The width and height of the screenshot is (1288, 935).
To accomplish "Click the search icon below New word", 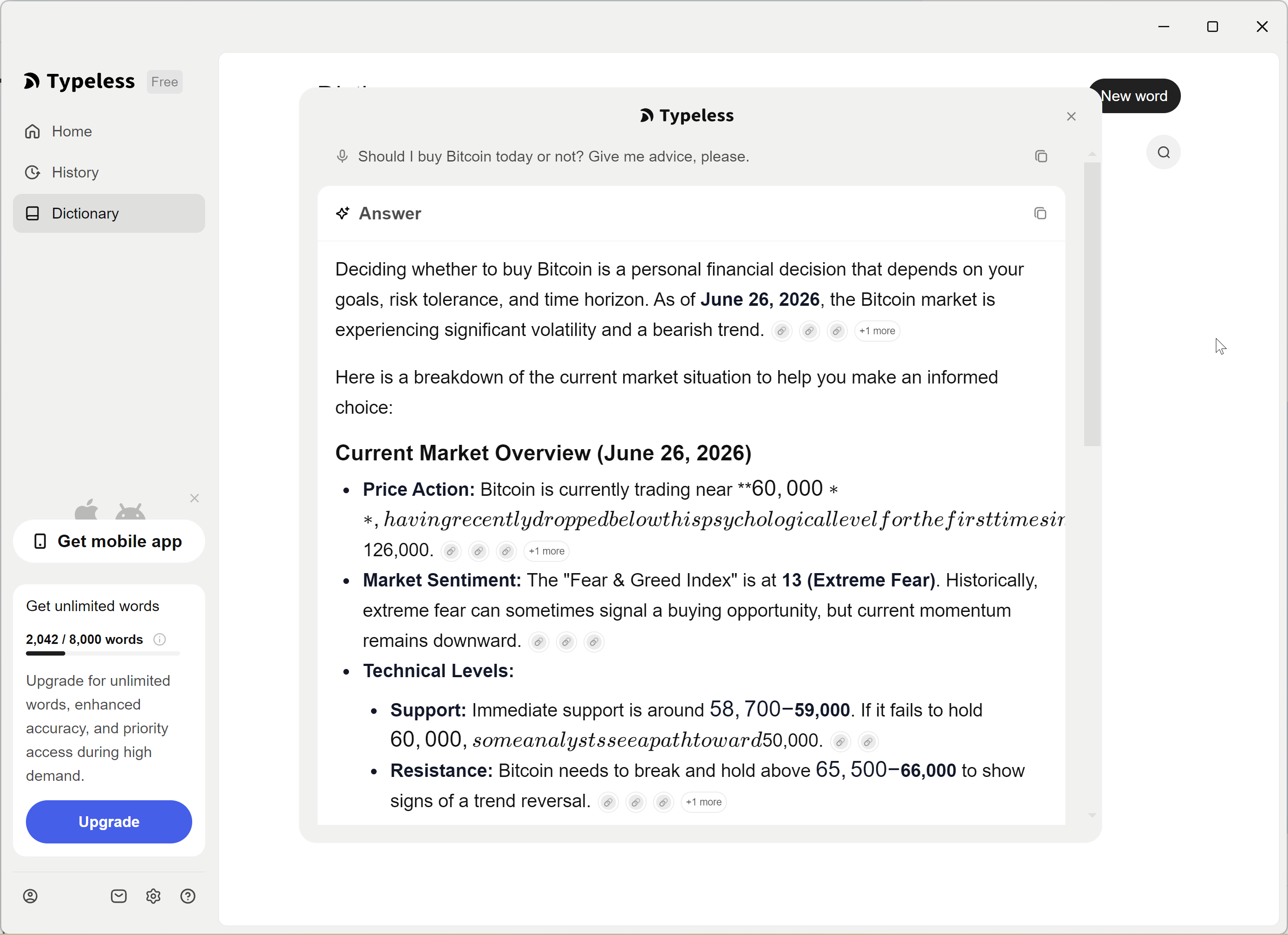I will [1163, 152].
